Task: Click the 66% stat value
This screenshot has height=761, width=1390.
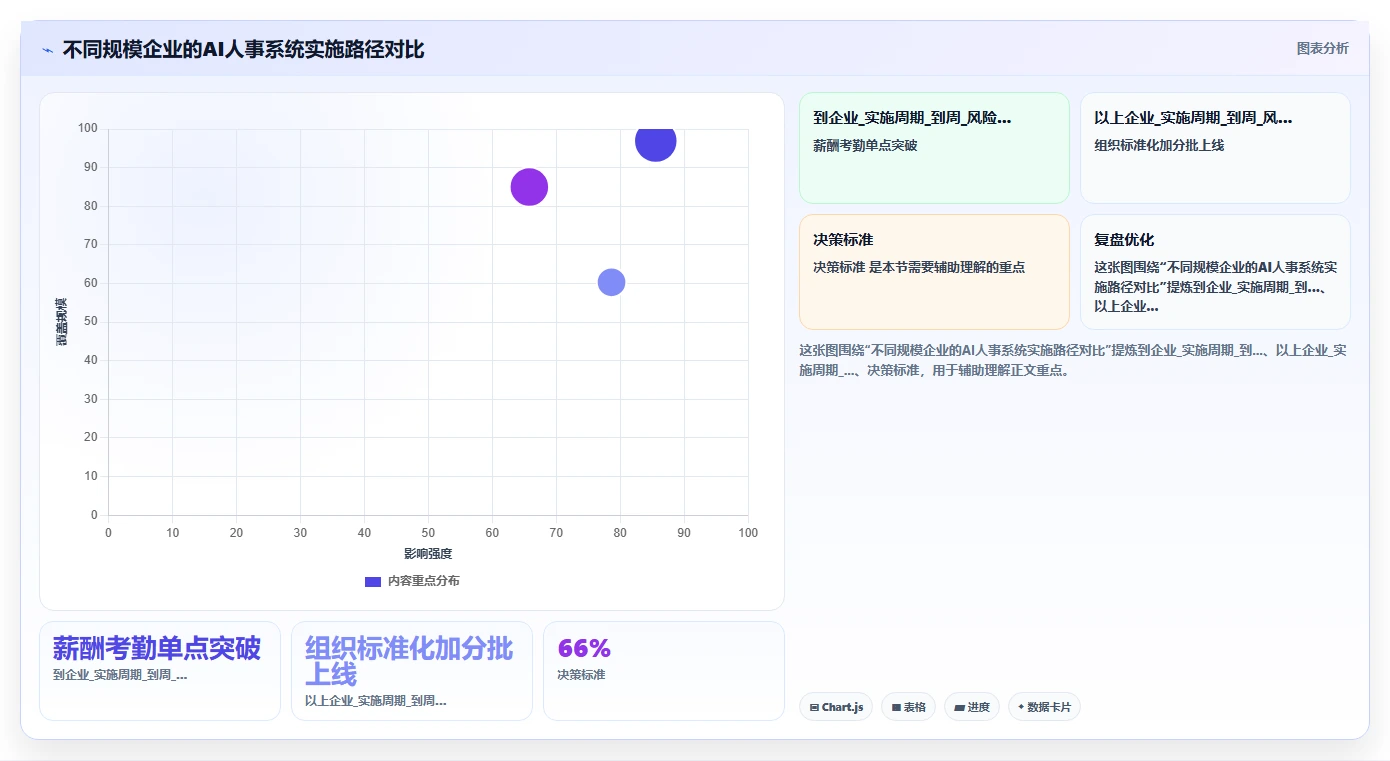Action: click(x=584, y=648)
